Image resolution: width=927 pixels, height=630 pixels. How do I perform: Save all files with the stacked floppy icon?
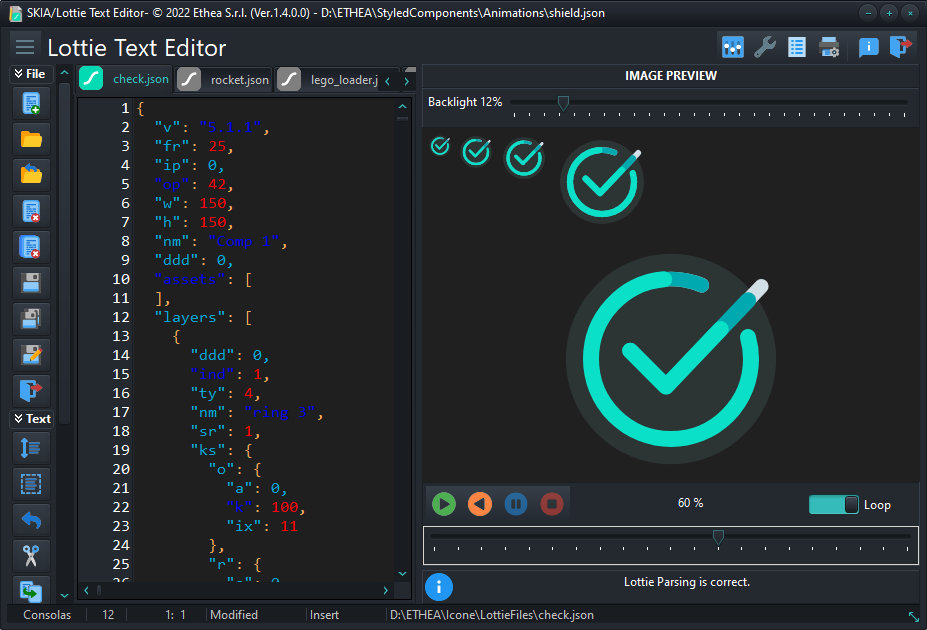click(31, 319)
